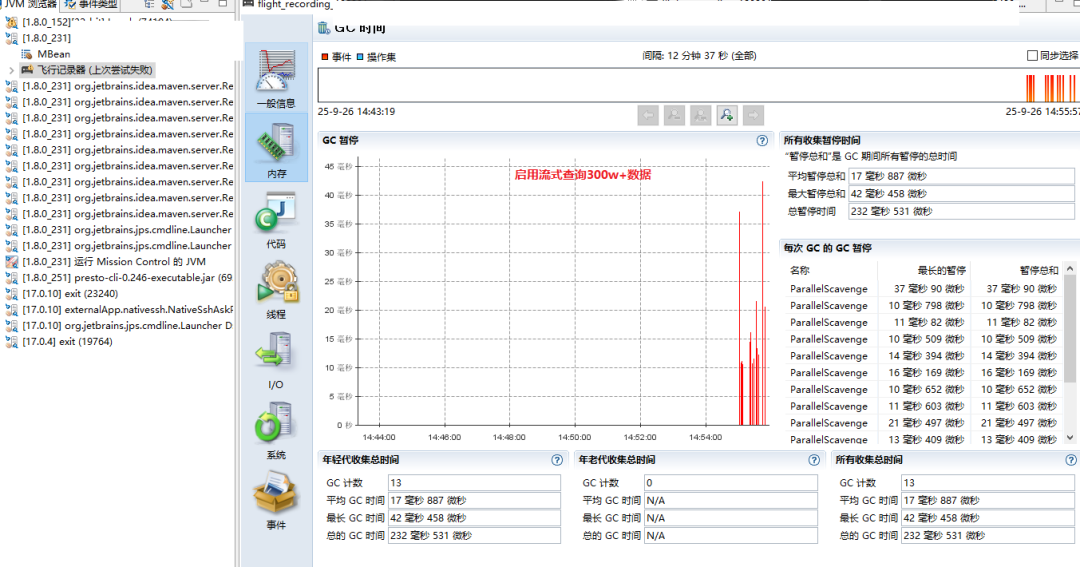1080x567 pixels.
Task: Open help for GC 暂停 section
Action: [x=762, y=141]
